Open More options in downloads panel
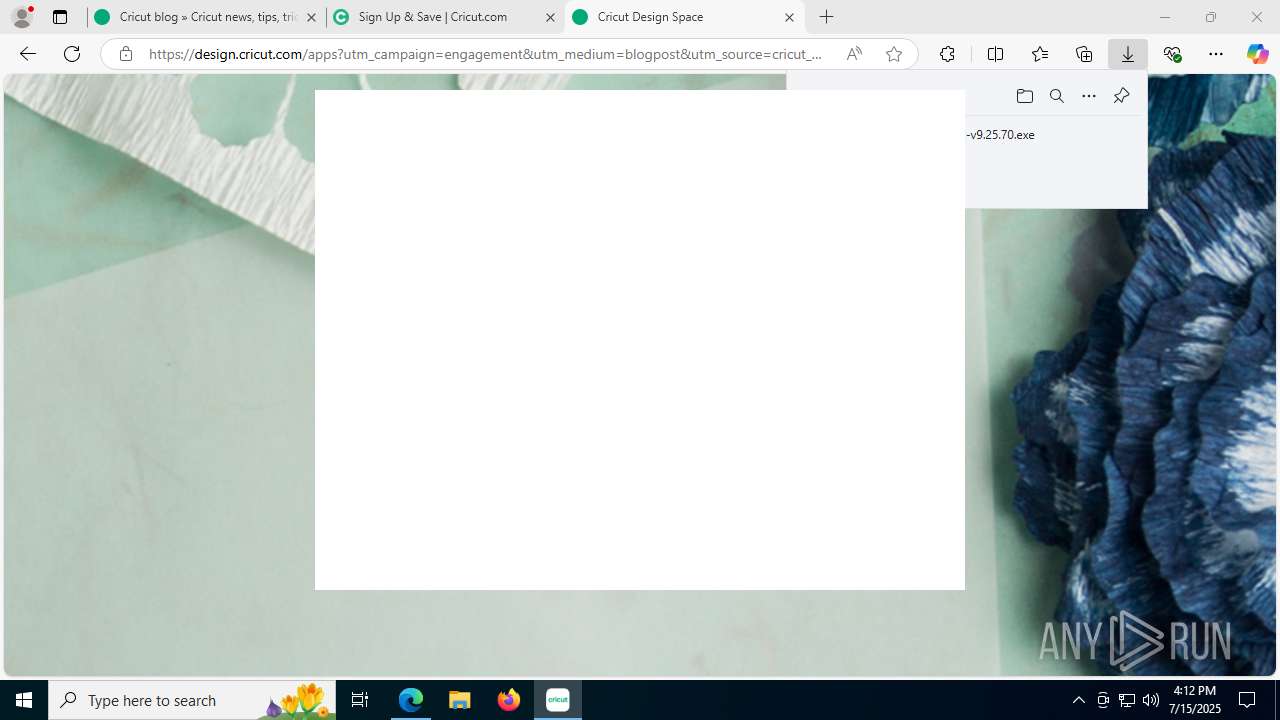This screenshot has height=720, width=1280. click(1089, 96)
